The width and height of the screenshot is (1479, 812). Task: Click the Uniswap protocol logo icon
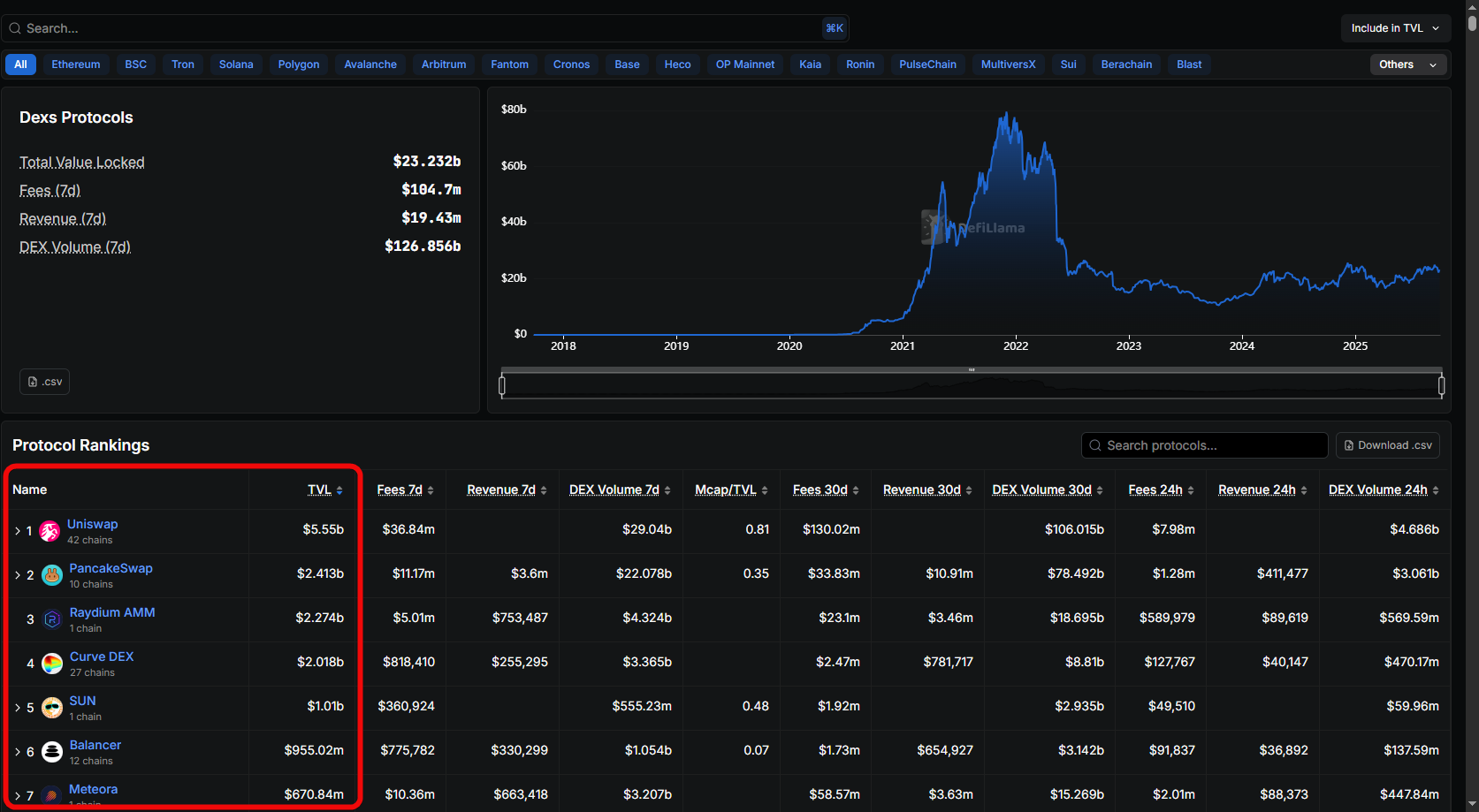pos(50,531)
